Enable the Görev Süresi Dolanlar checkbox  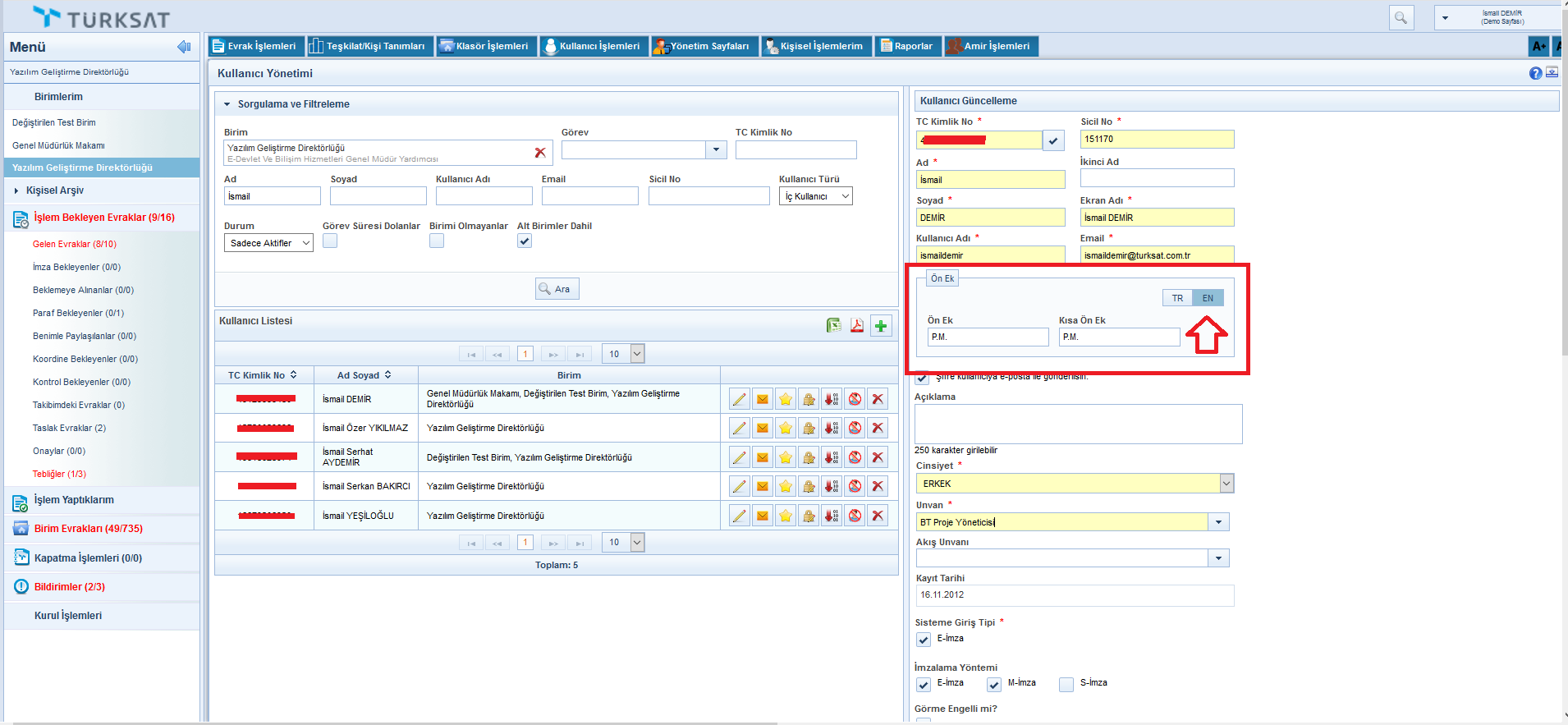coord(330,241)
